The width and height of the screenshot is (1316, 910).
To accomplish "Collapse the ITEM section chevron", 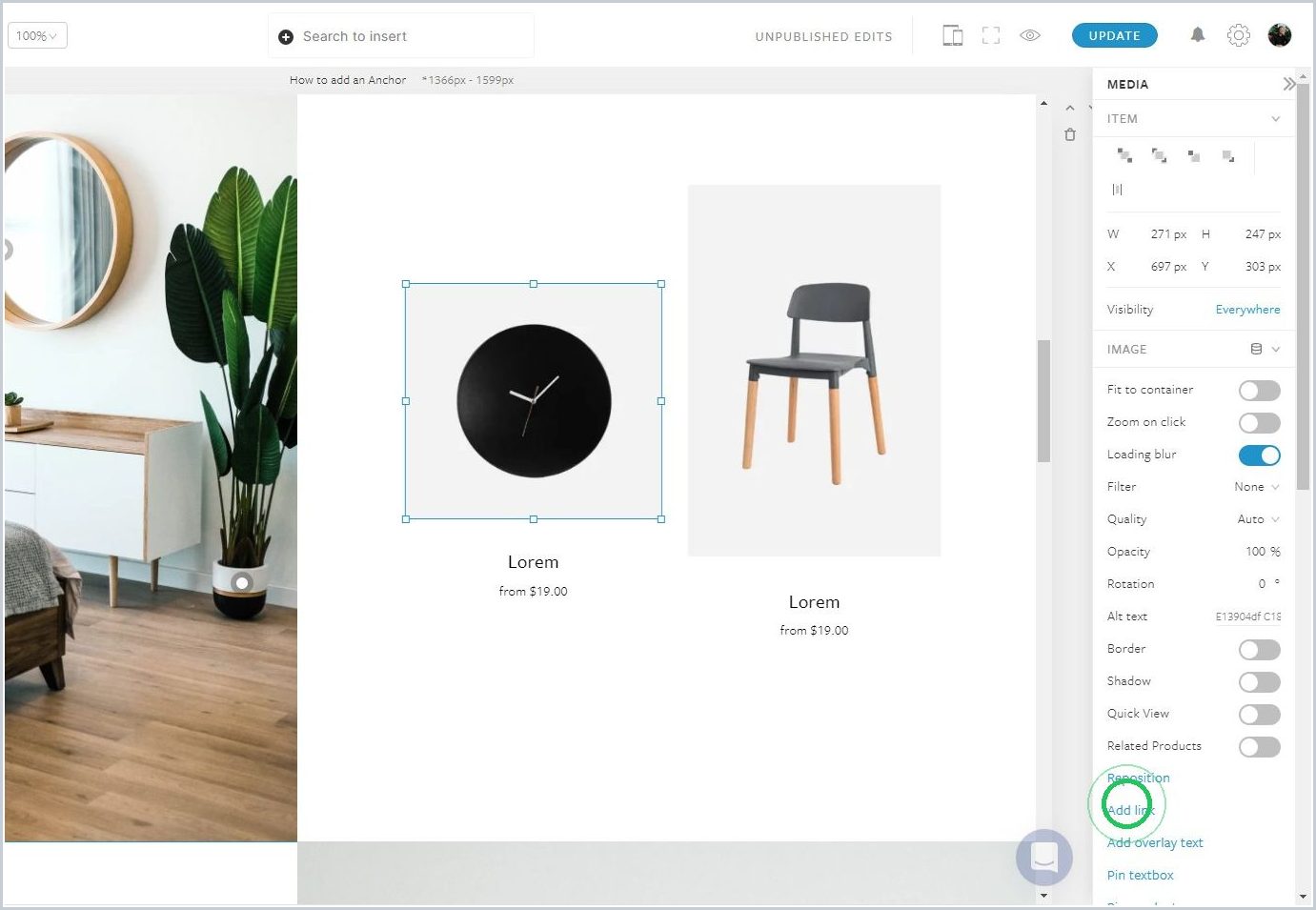I will pos(1275,119).
